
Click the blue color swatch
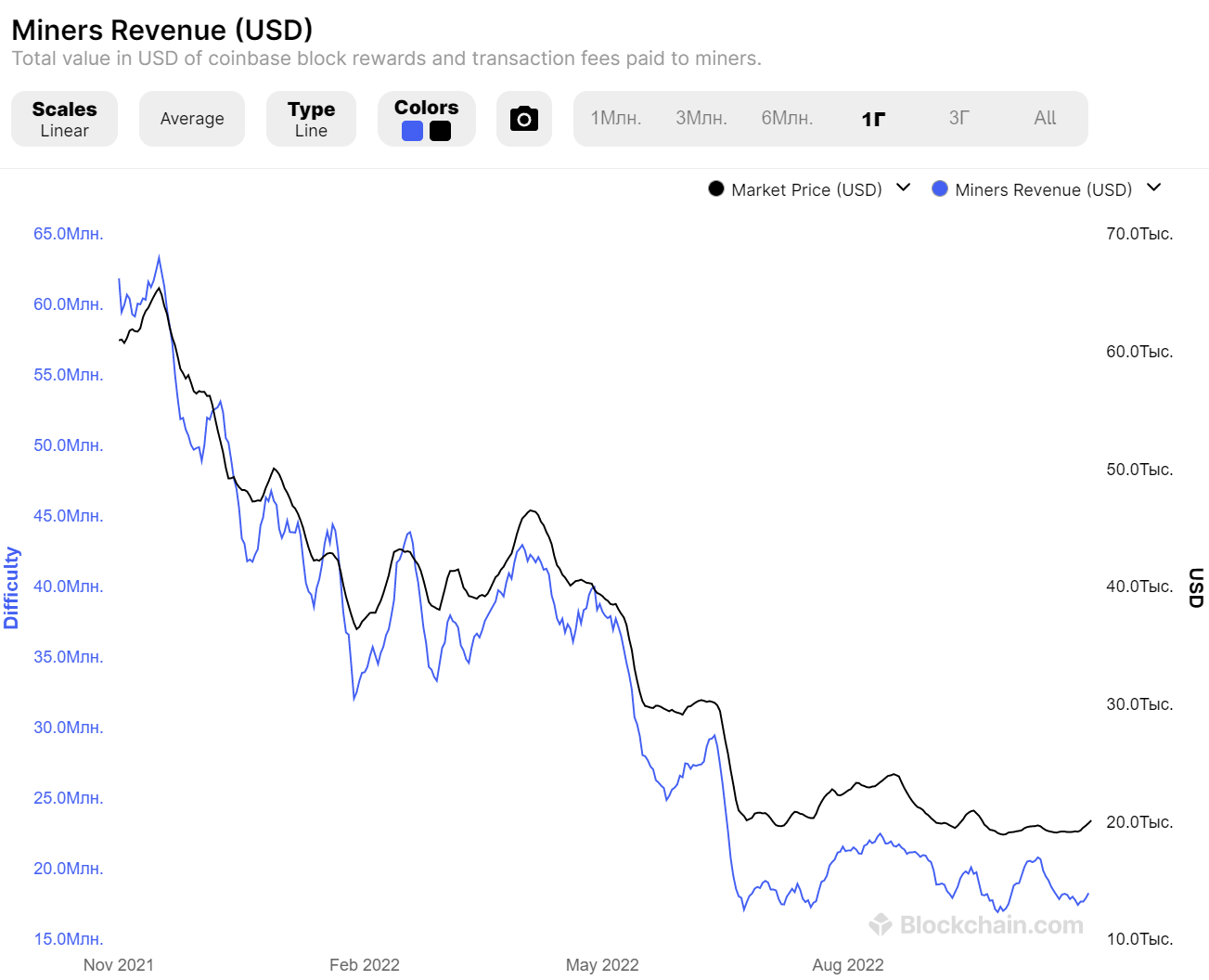[x=413, y=131]
